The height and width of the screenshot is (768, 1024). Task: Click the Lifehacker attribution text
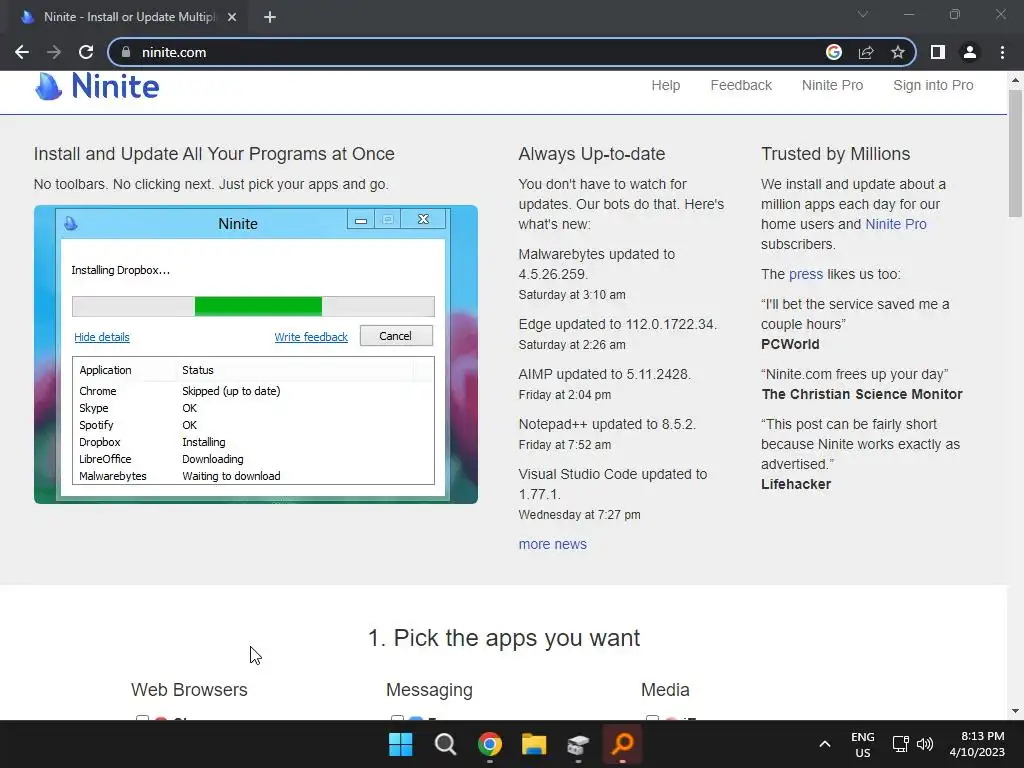(x=795, y=484)
